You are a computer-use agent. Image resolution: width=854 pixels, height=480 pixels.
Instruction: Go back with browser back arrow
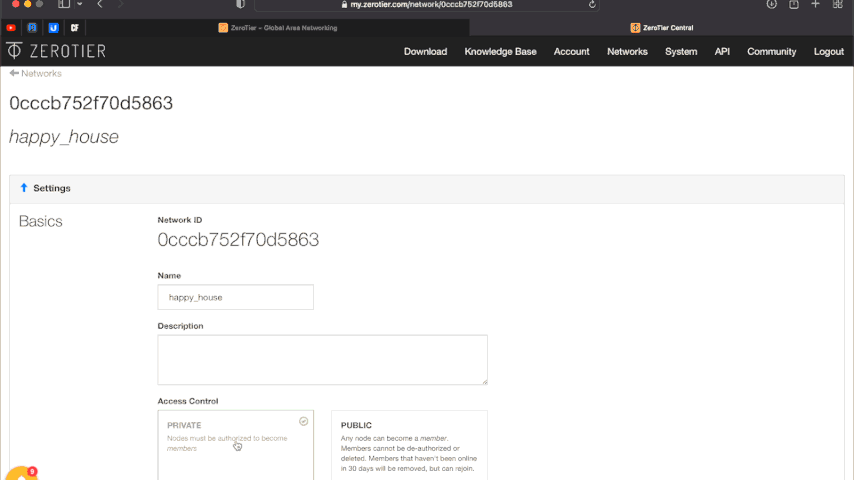(x=100, y=4)
